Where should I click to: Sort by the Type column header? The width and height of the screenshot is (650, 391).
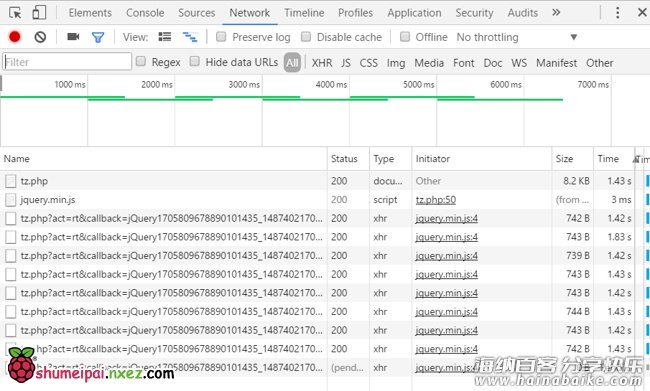(390, 159)
